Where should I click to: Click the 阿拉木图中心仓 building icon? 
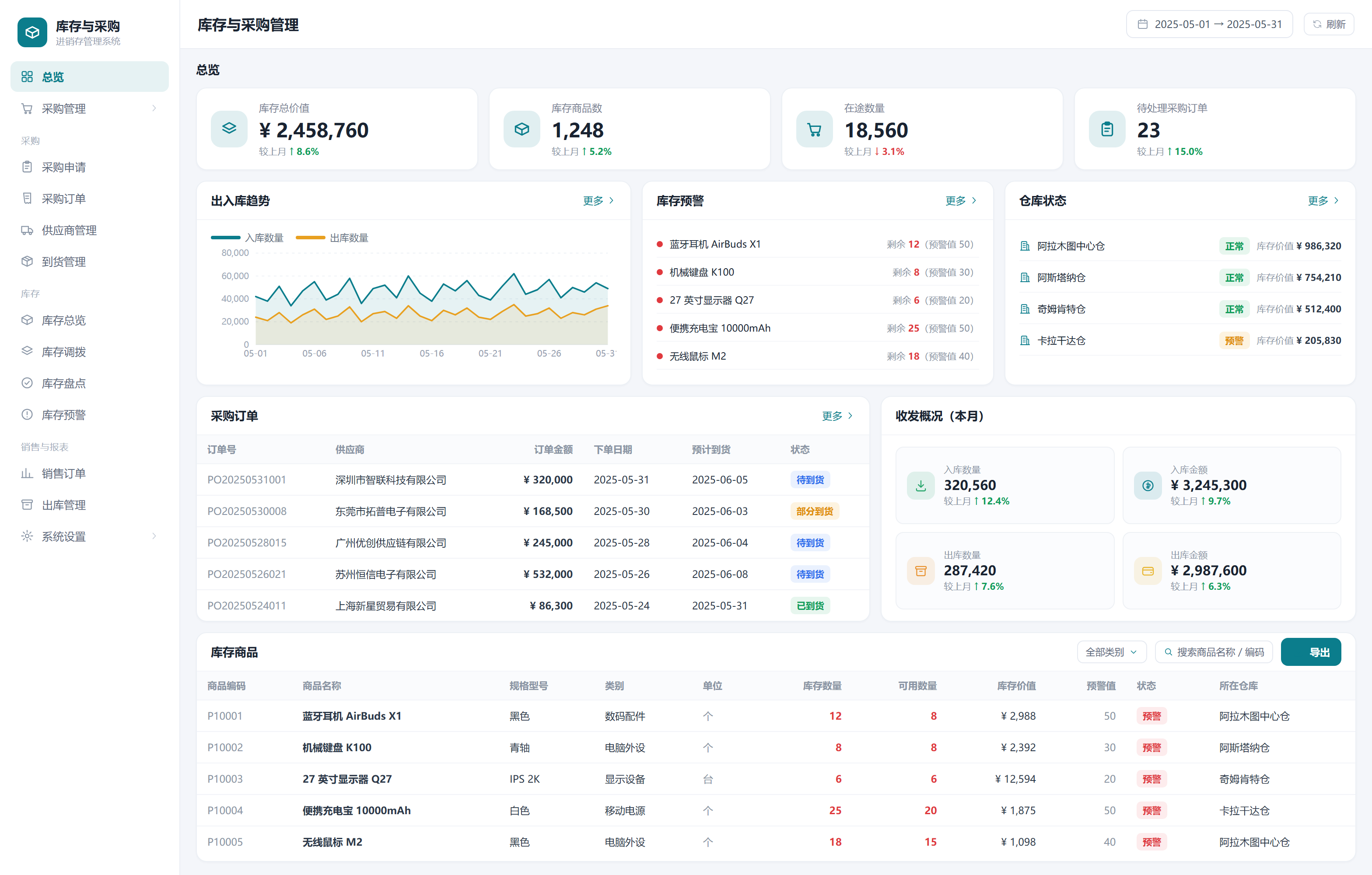coord(1025,246)
